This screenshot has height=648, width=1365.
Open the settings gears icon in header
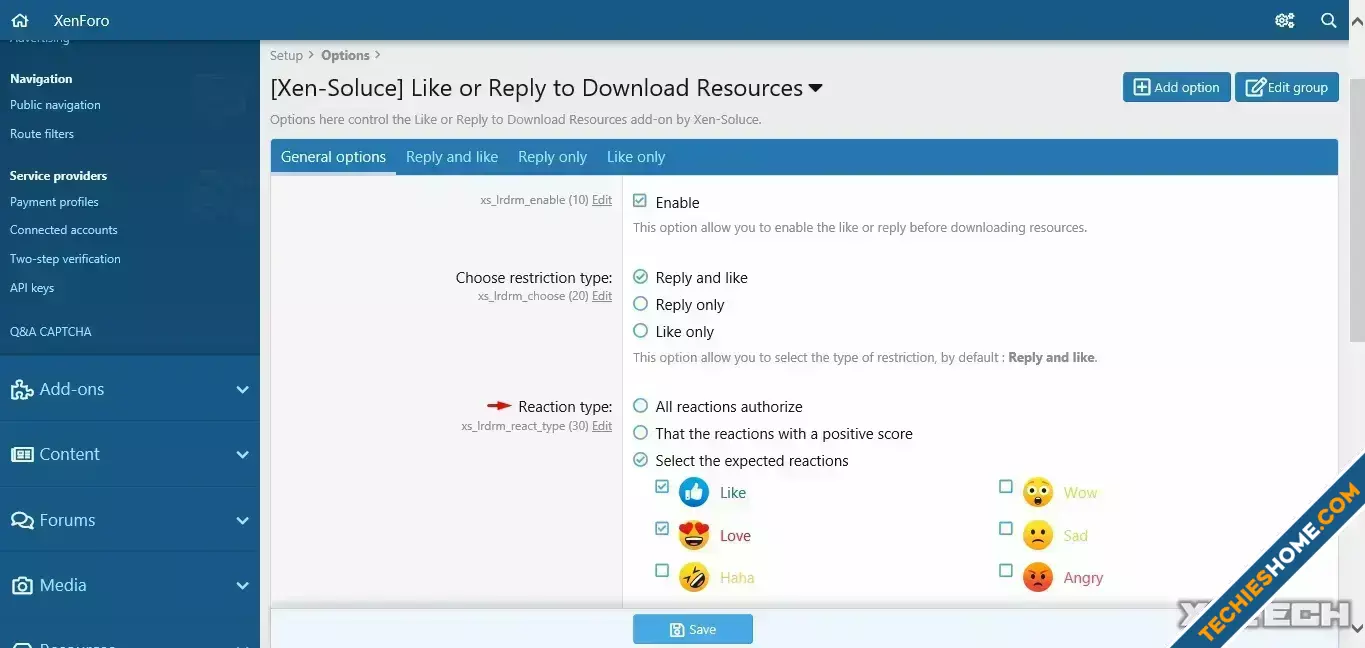1285,20
